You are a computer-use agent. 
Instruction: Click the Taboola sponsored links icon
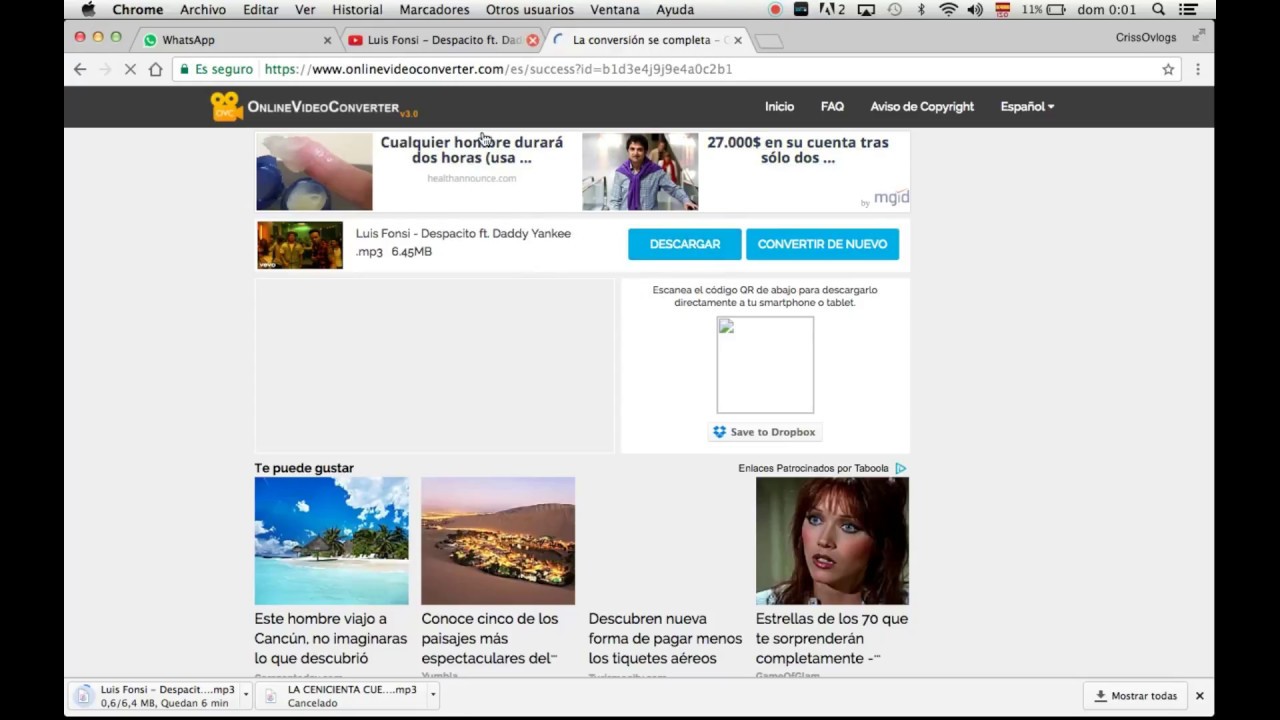click(900, 468)
